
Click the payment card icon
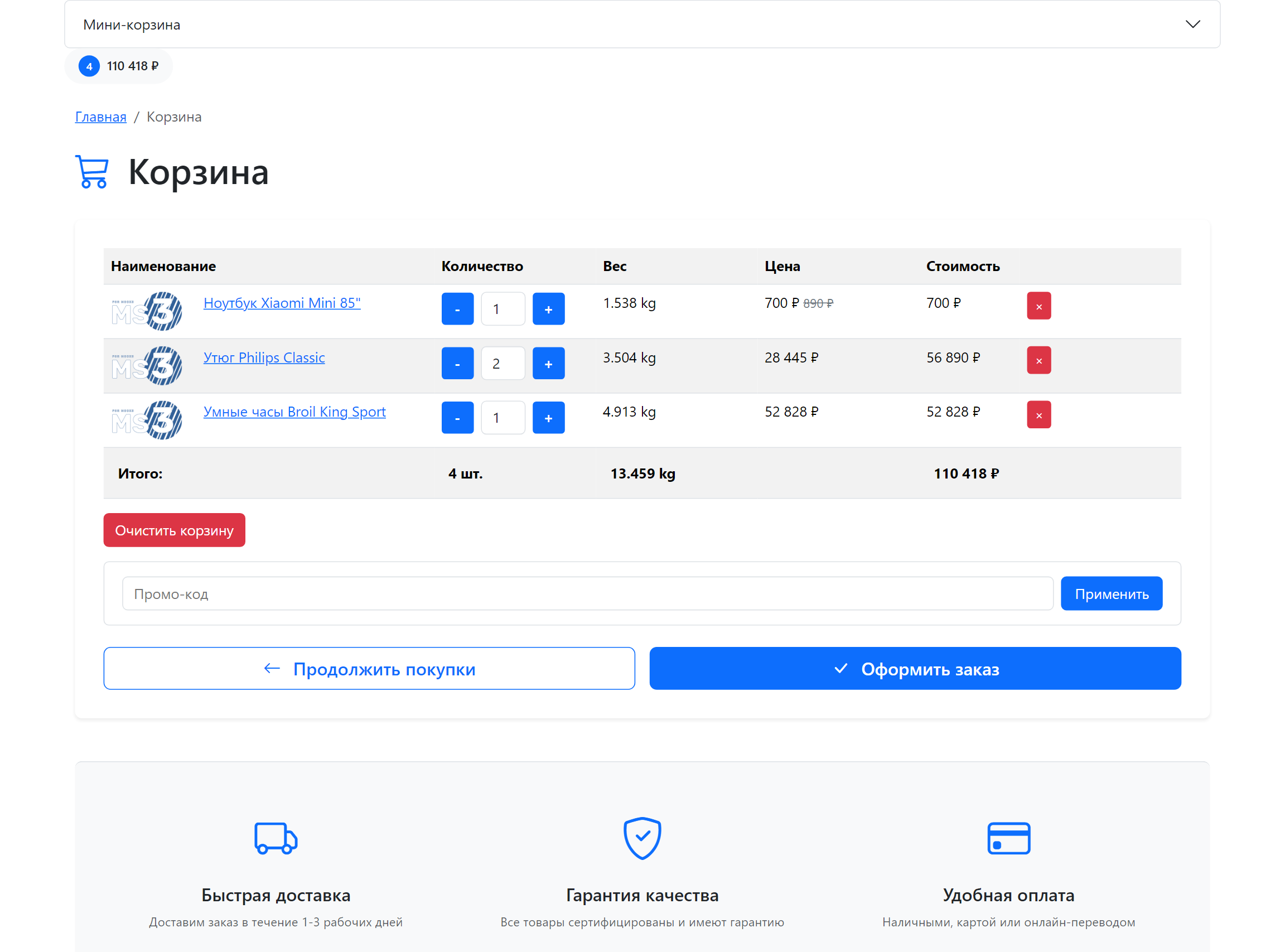(1009, 838)
